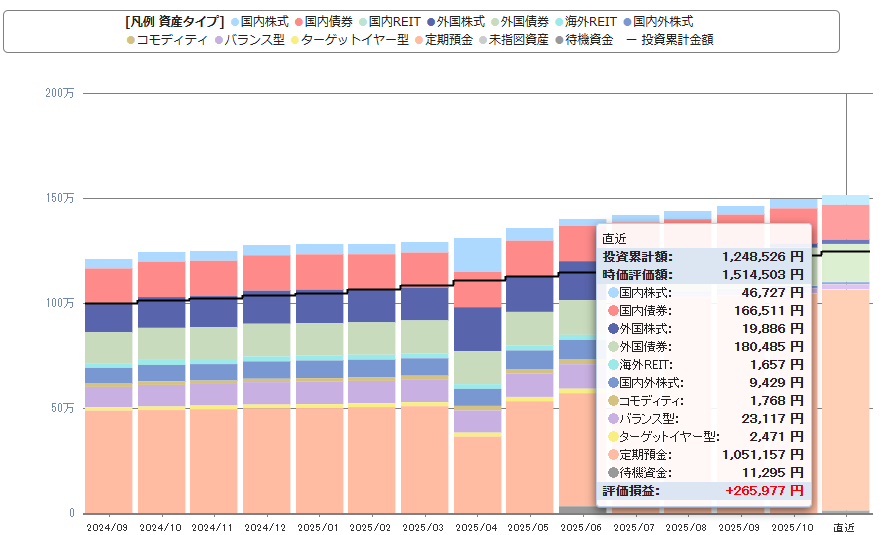This screenshot has height=535, width=887.
Task: Click the 国内株式 legend color marker
Action: tap(234, 21)
